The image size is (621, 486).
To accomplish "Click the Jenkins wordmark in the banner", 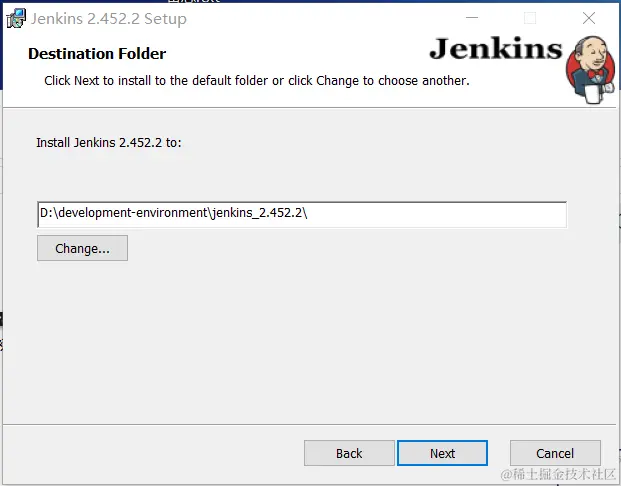I will click(496, 49).
